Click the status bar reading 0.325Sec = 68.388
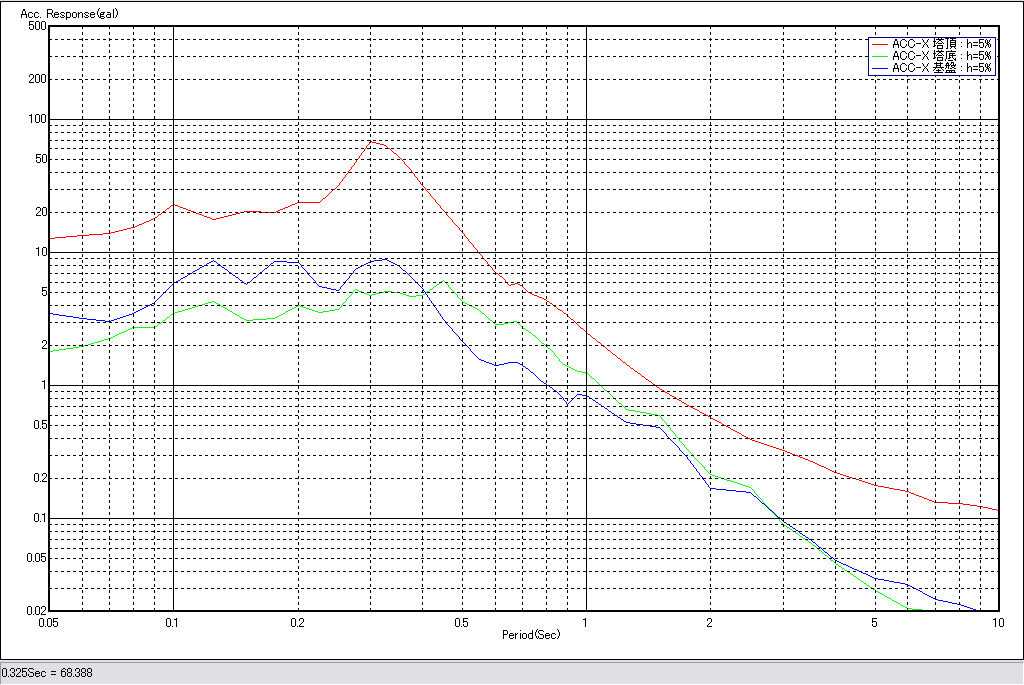Image resolution: width=1024 pixels, height=685 pixels. 47,673
